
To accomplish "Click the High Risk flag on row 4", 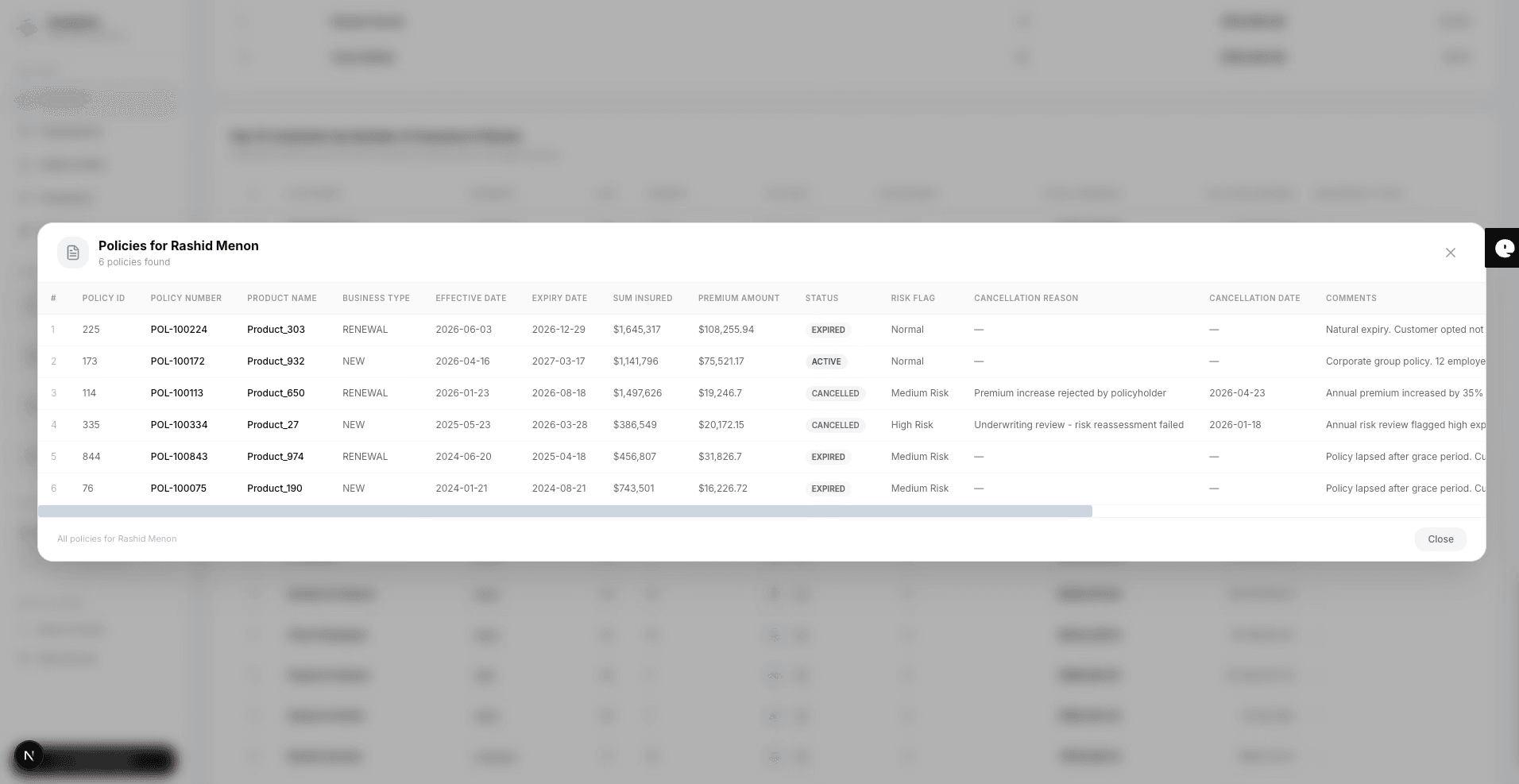I will 912,424.
